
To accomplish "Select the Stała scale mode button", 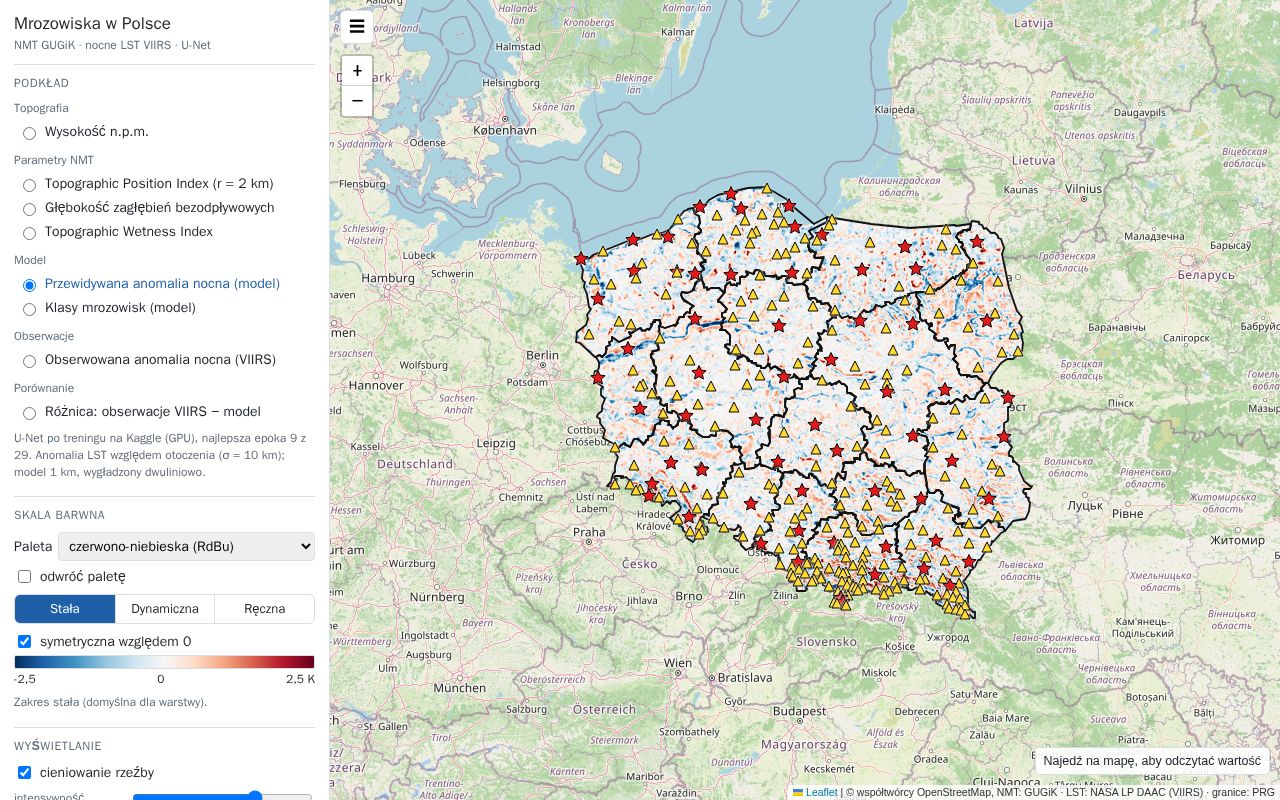I will 65,609.
